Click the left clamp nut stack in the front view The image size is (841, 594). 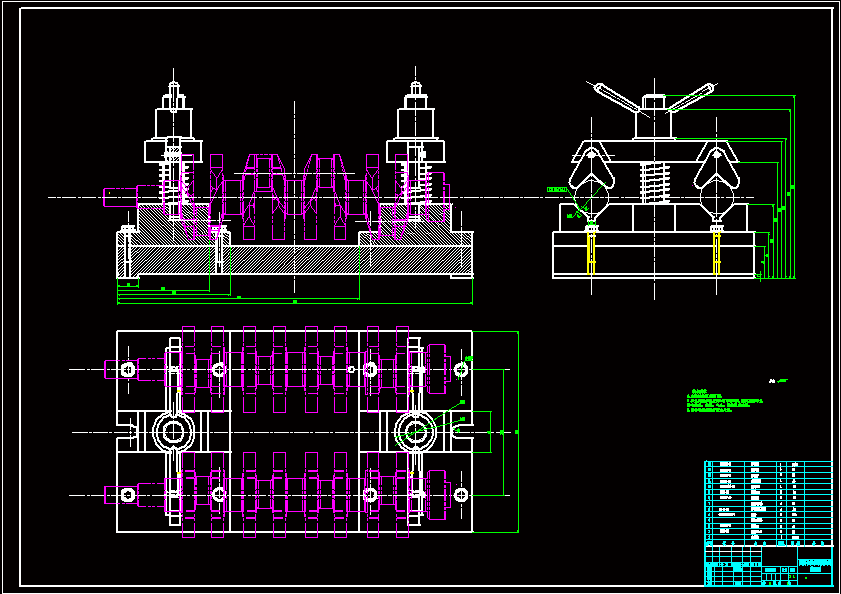pyautogui.click(x=173, y=122)
